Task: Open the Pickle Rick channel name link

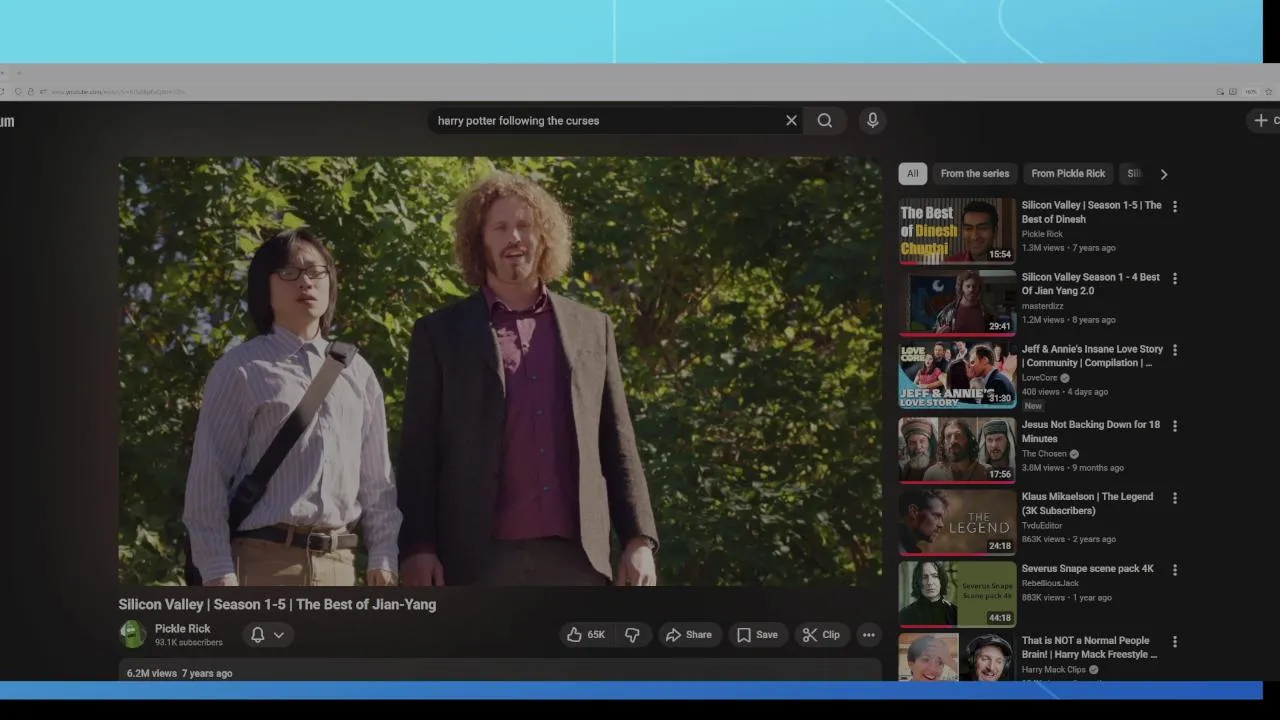Action: [182, 629]
